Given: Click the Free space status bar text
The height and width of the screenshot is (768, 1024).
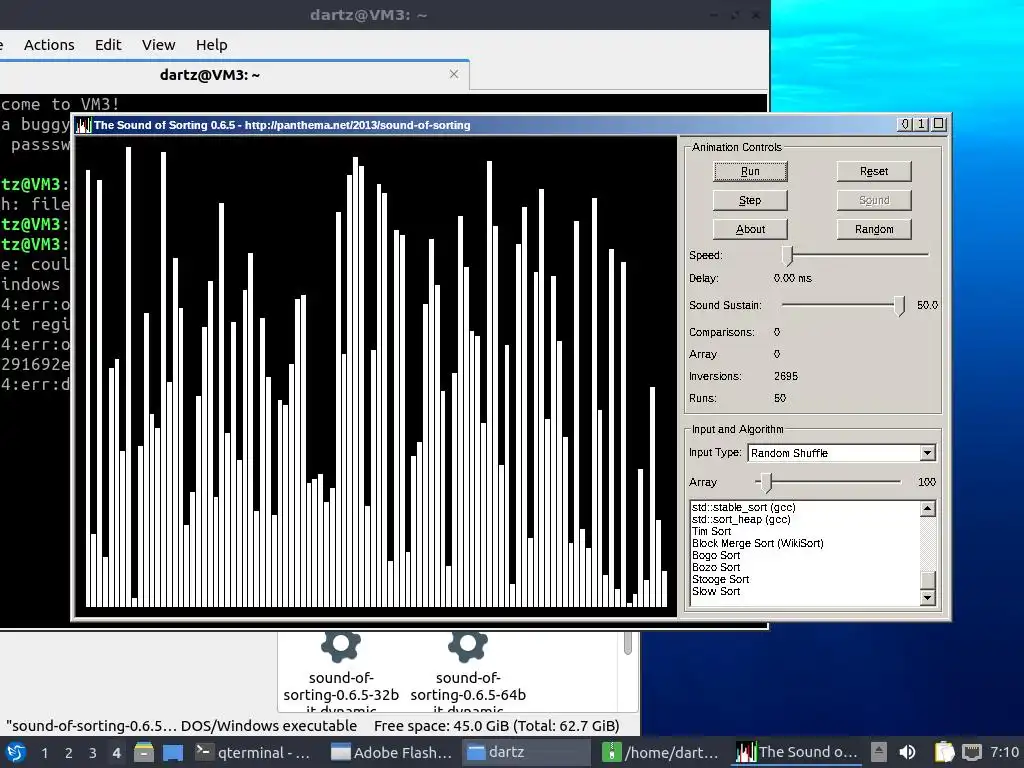Looking at the screenshot, I should pos(496,726).
